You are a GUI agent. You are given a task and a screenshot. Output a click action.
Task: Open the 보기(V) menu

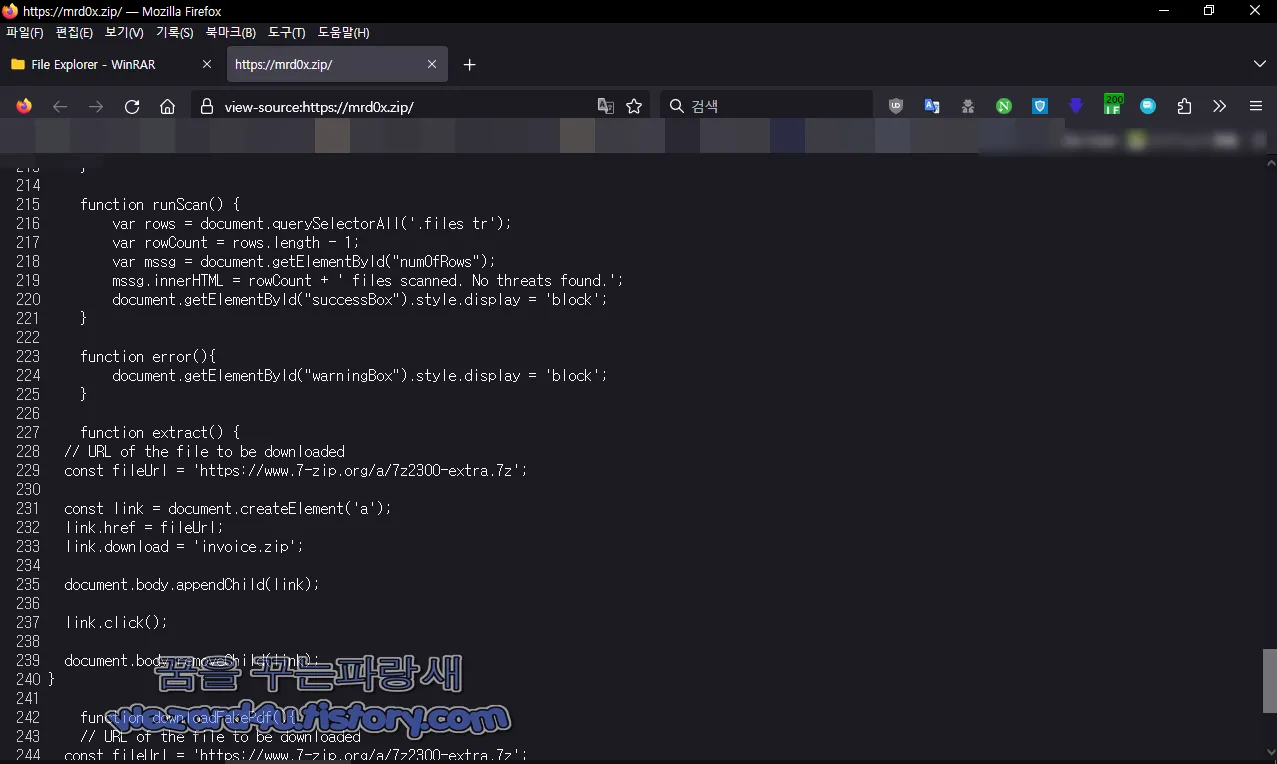124,33
